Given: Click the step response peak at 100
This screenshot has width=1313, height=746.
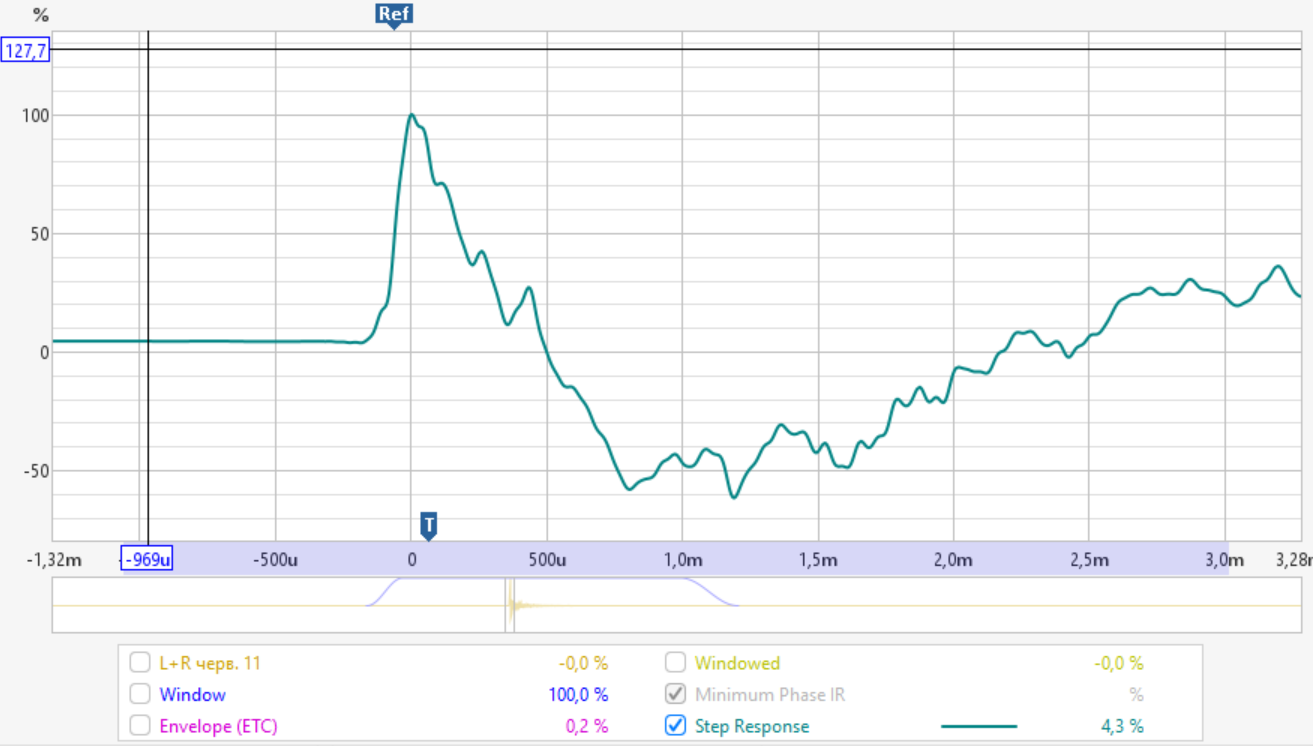Looking at the screenshot, I should click(x=411, y=115).
